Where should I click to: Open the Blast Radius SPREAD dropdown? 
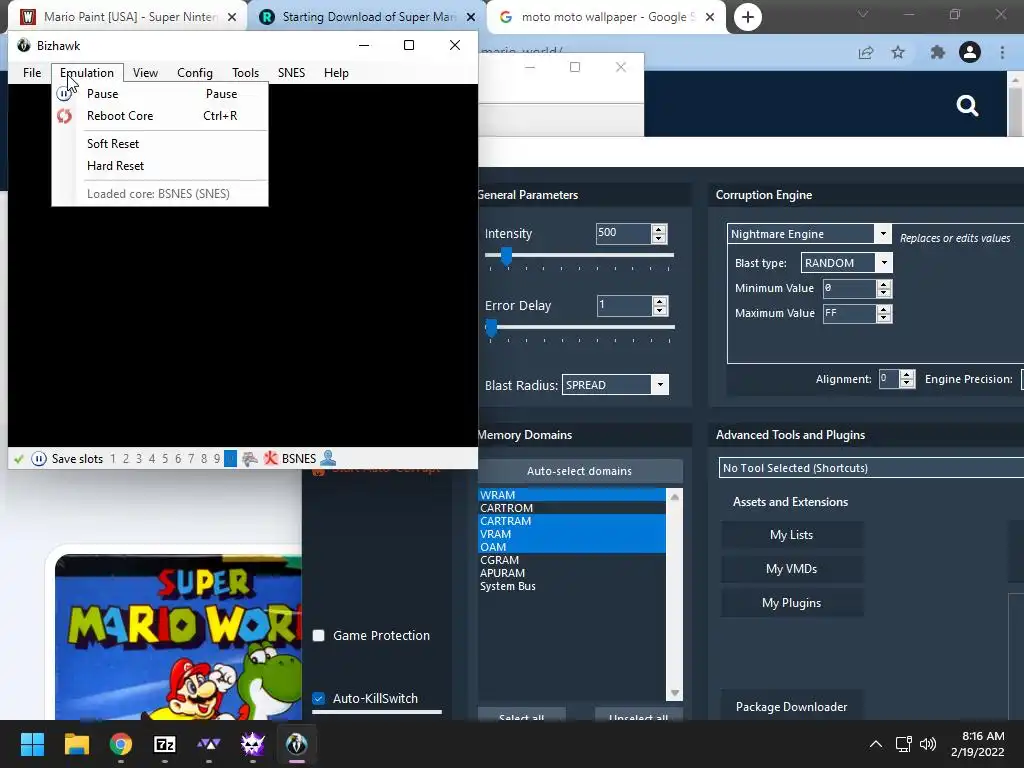coord(660,385)
